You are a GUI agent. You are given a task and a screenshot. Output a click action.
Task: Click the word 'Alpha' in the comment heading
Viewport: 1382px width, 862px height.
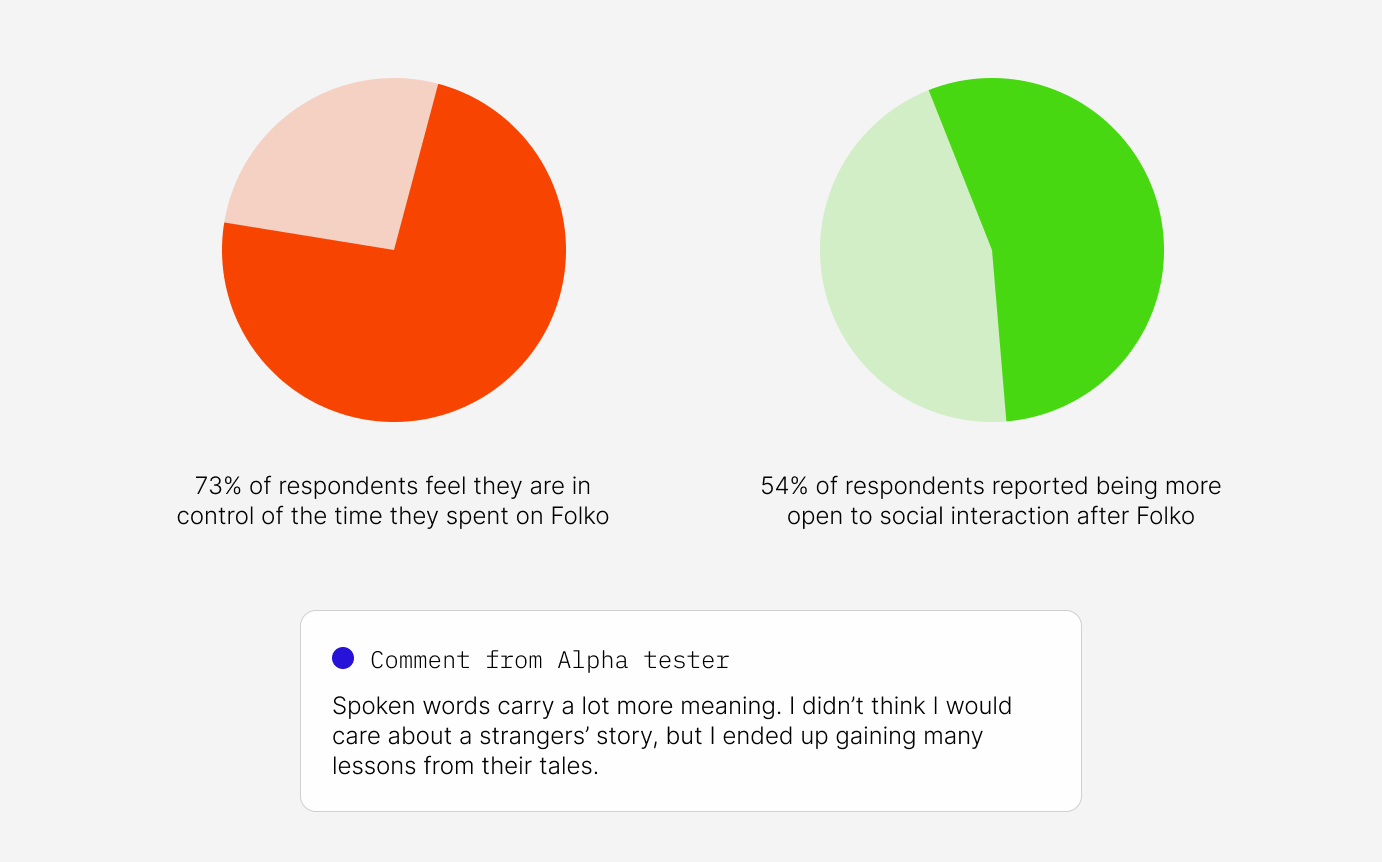(x=593, y=660)
